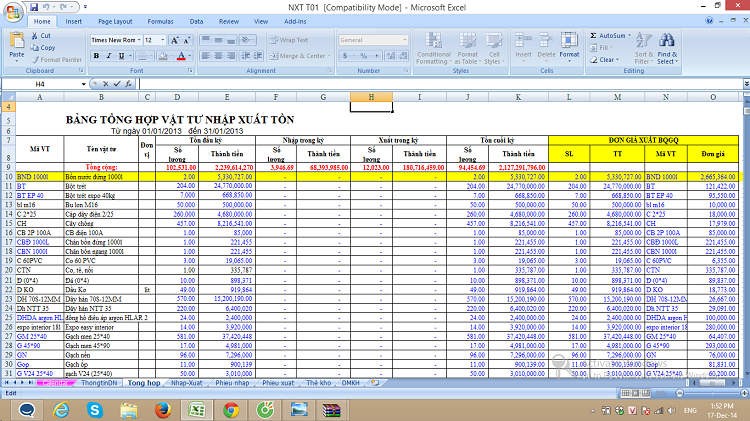Open Sort & Filter options
This screenshot has width=750, height=421.
(x=644, y=48)
